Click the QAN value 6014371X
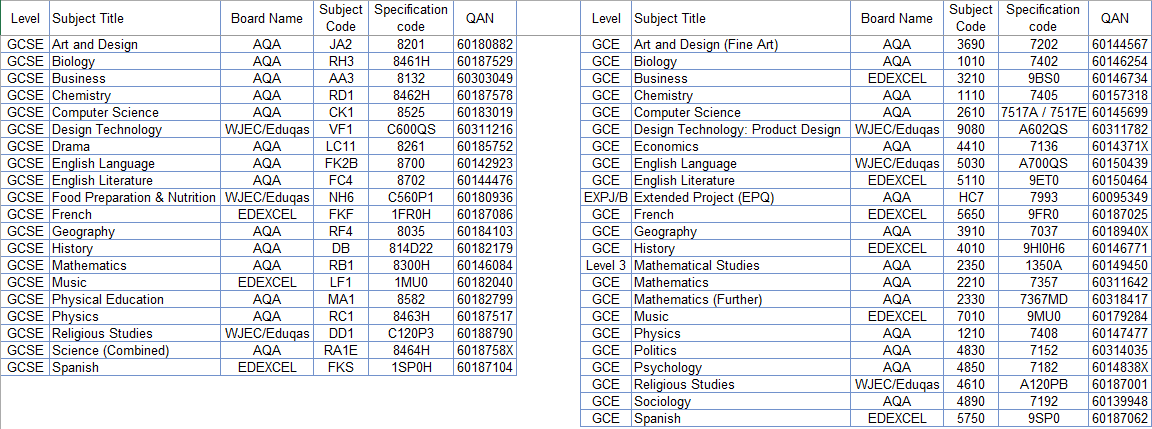This screenshot has height=429, width=1152. pyautogui.click(x=1120, y=147)
